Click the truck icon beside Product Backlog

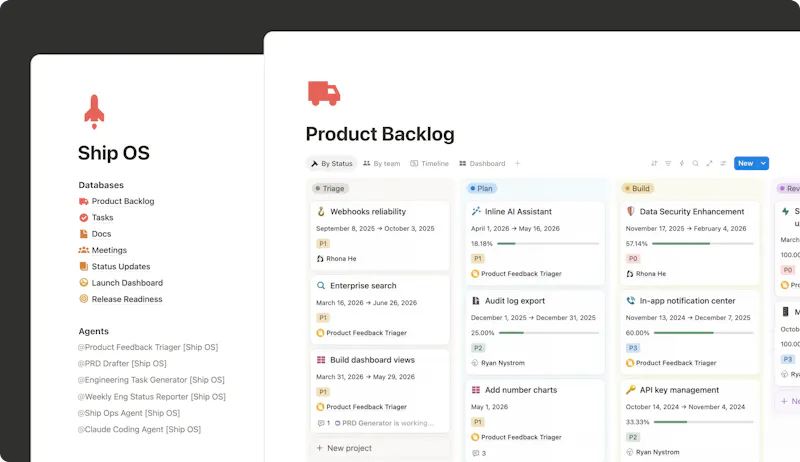coord(84,201)
